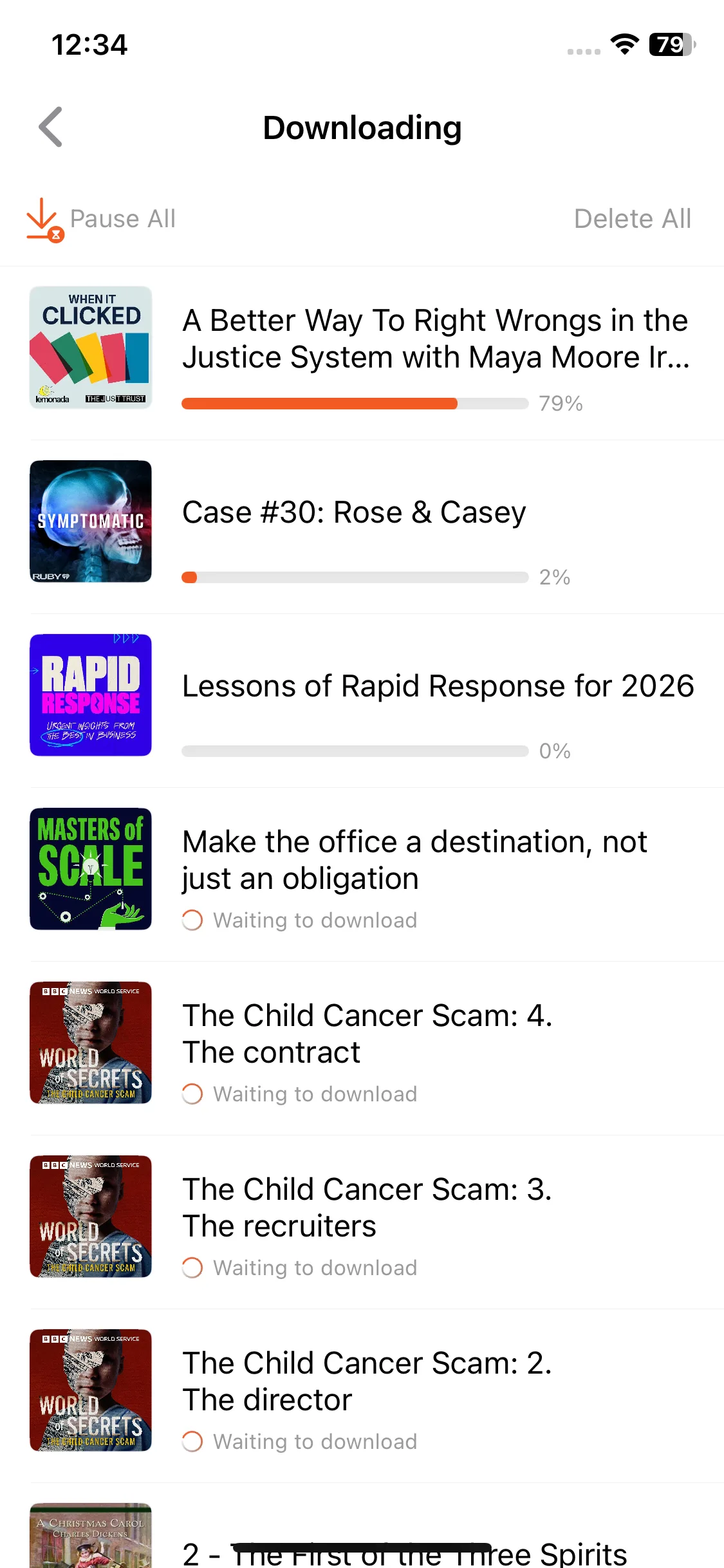The image size is (724, 1568).
Task: Tap the battery indicator icon
Action: coord(672,44)
